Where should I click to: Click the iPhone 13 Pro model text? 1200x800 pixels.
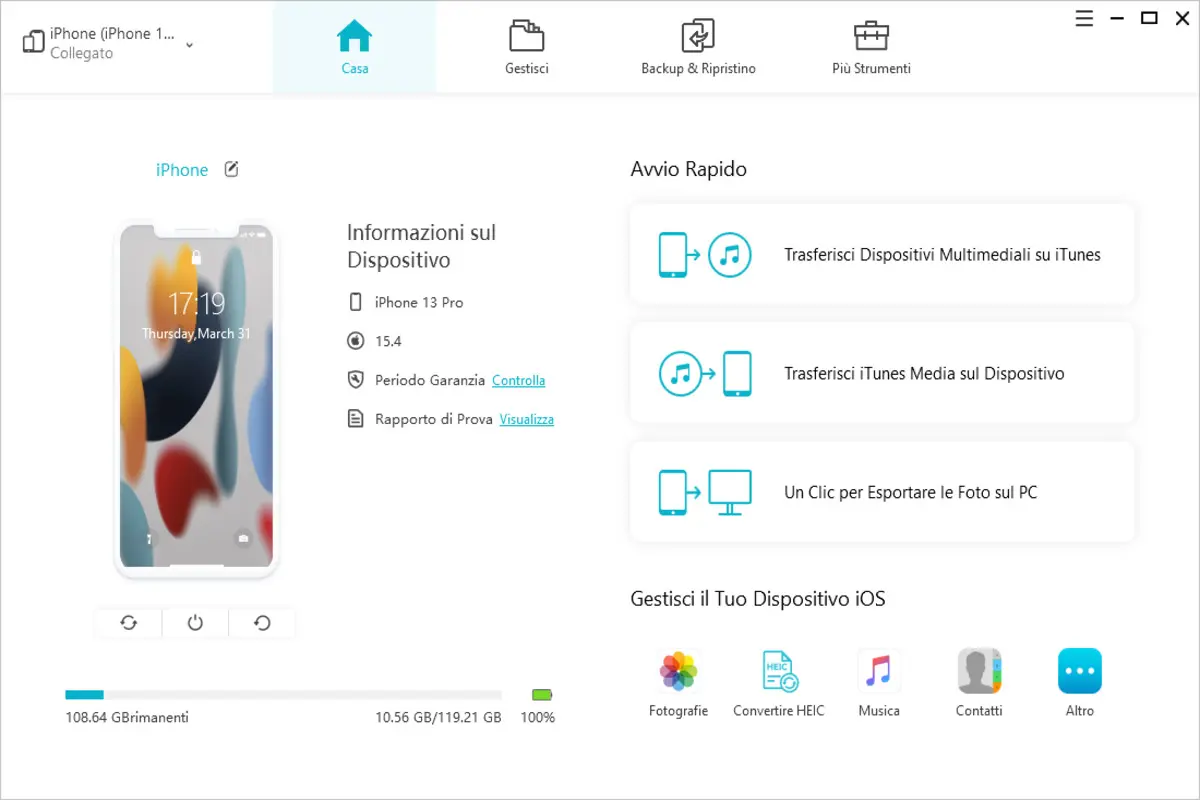[x=419, y=302]
